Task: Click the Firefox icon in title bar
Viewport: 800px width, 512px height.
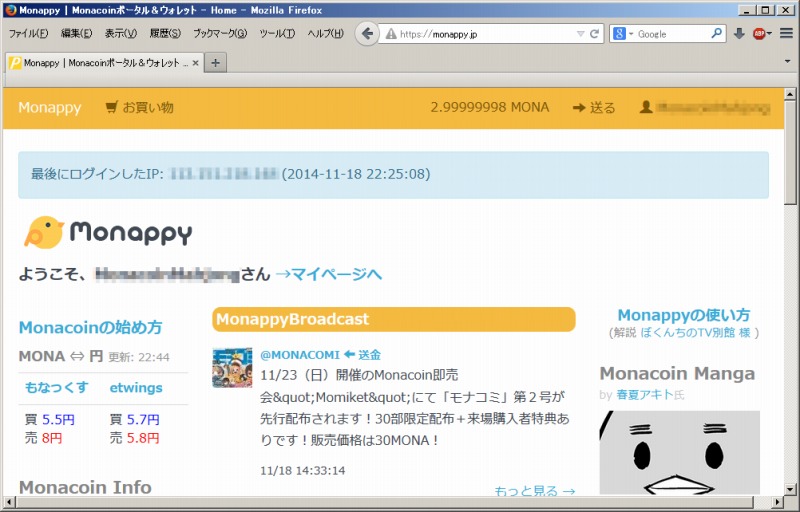Action: [10, 10]
